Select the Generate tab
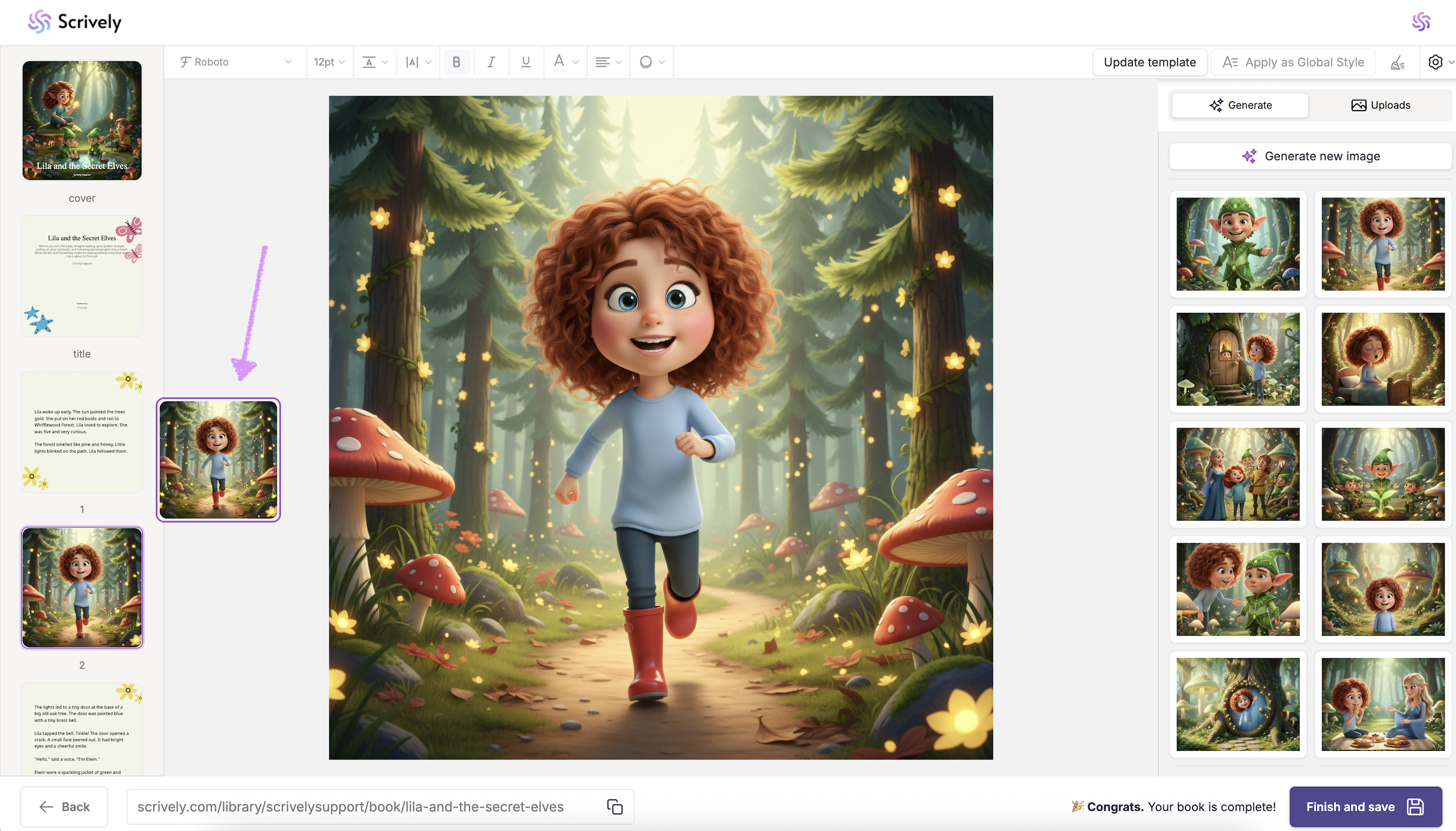1456x831 pixels. pos(1240,105)
